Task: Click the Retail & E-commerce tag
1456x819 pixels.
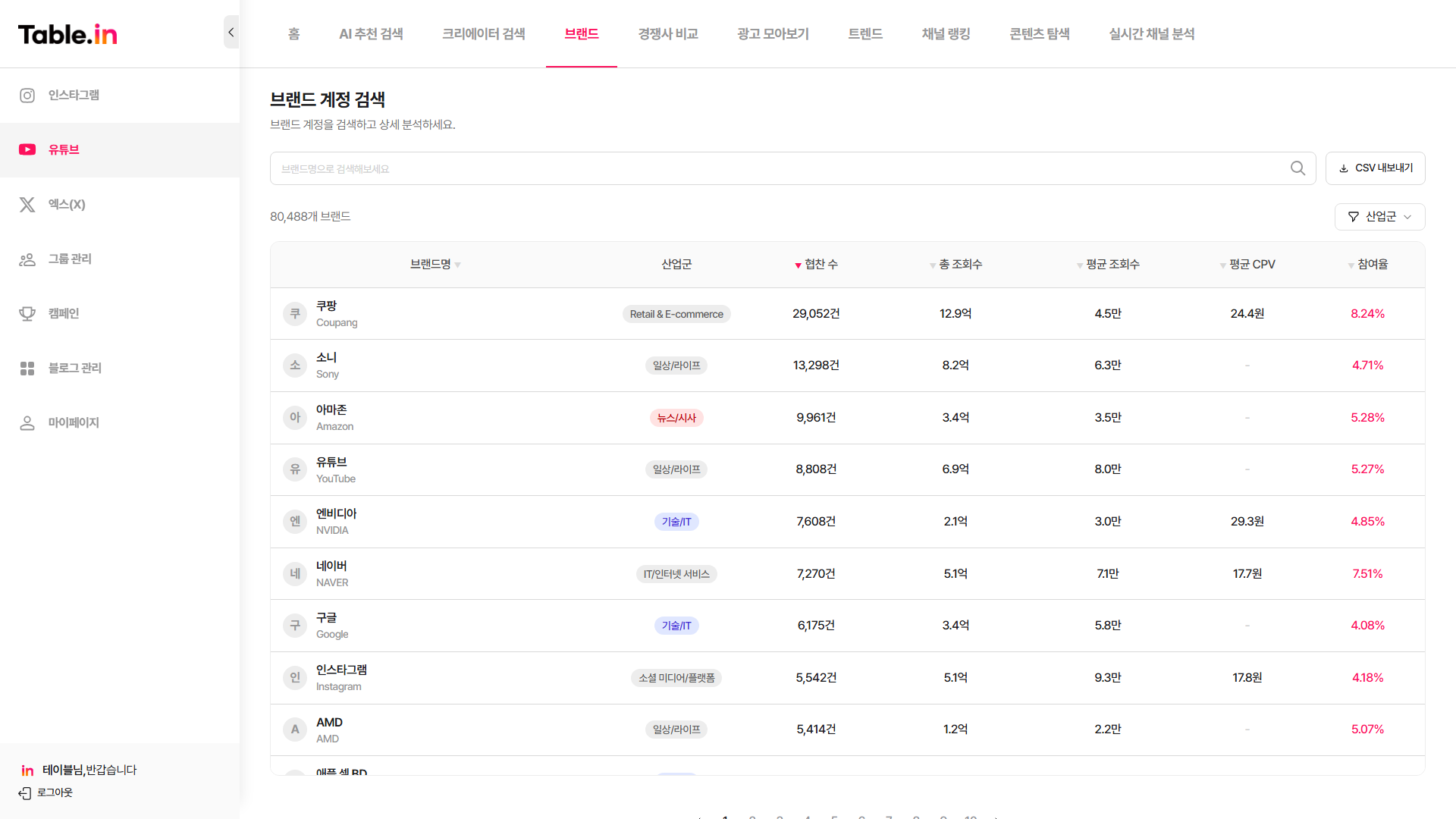Action: [676, 314]
